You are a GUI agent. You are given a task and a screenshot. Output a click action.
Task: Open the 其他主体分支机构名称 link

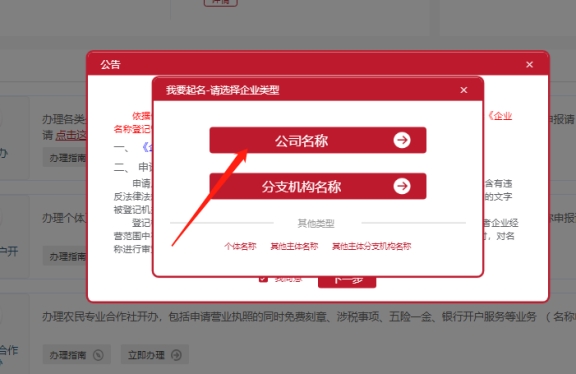point(371,246)
